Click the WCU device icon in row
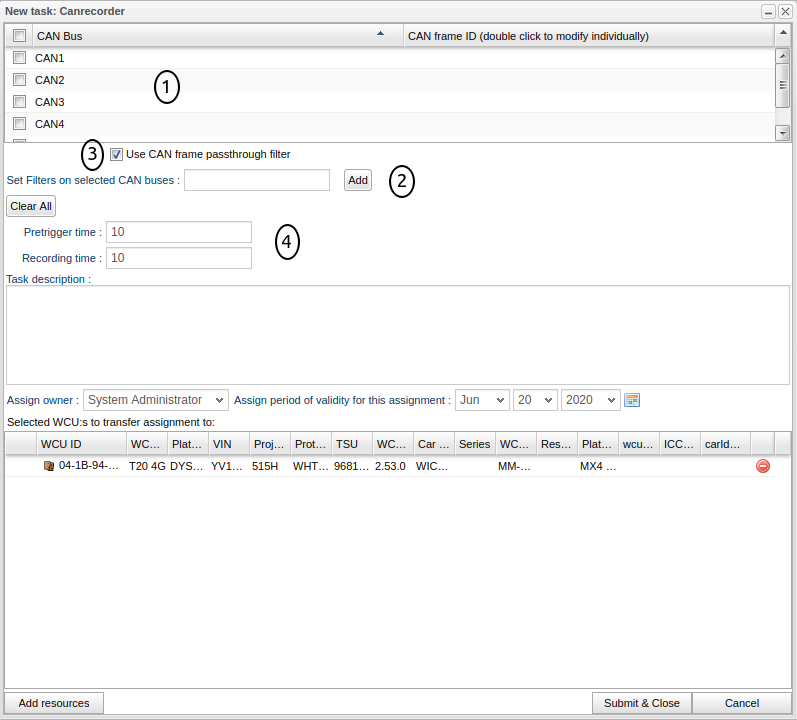This screenshot has width=797, height=720. [x=49, y=466]
